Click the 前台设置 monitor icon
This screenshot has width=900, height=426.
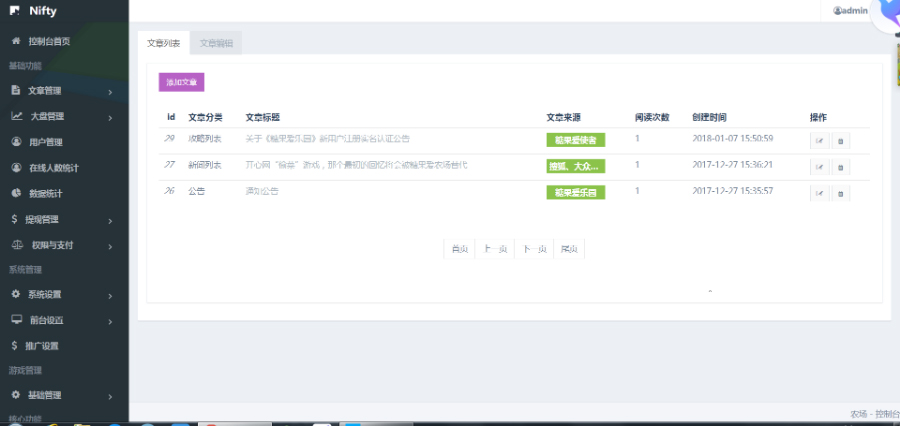tap(17, 320)
